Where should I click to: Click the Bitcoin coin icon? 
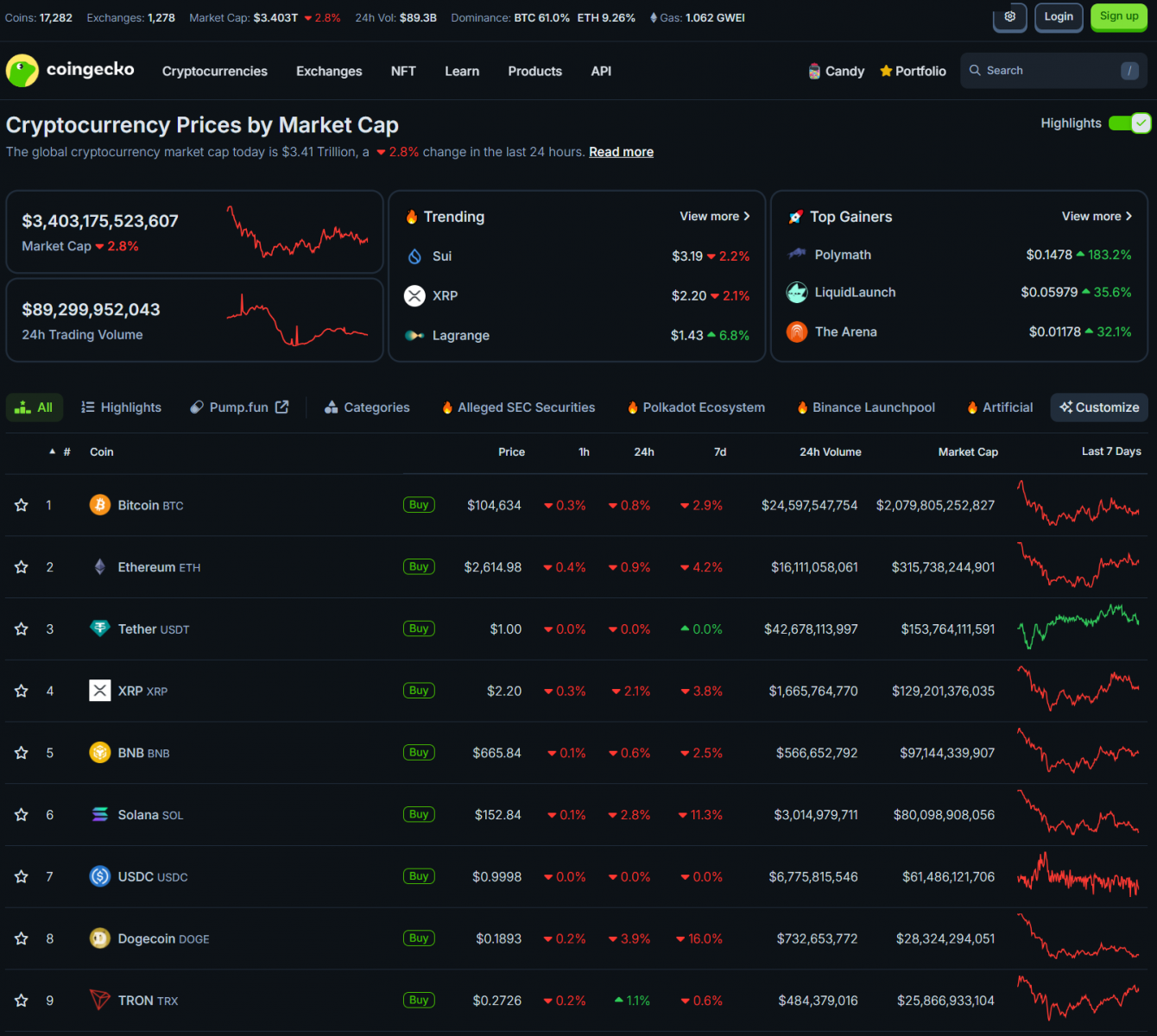pyautogui.click(x=100, y=505)
